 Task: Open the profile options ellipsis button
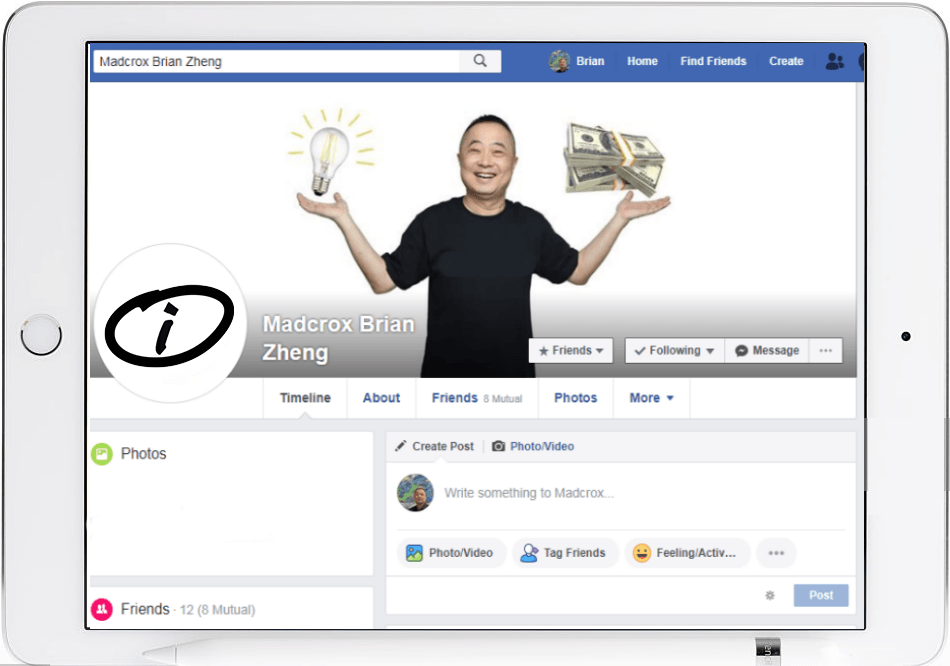tap(825, 350)
